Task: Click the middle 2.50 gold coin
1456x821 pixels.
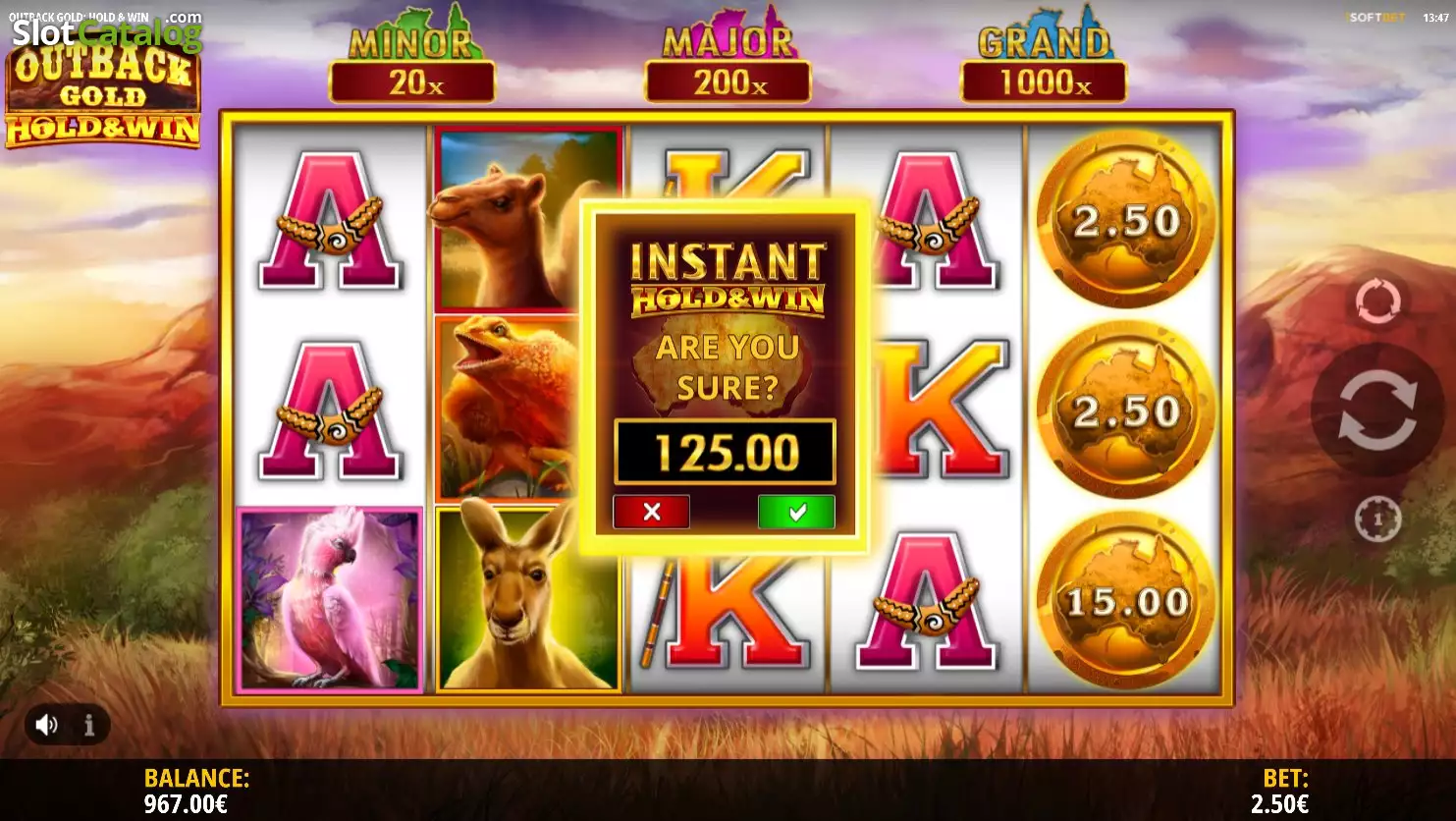Action: pyautogui.click(x=1126, y=410)
